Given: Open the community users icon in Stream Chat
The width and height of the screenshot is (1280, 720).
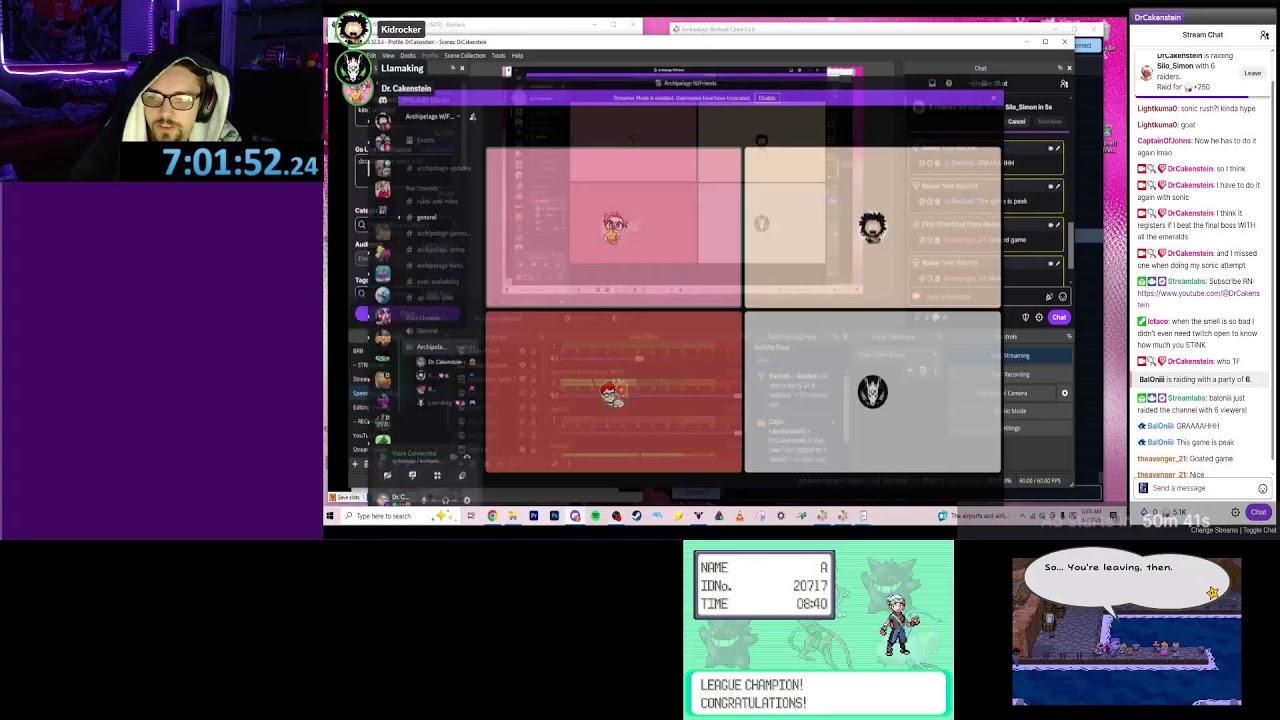Looking at the screenshot, I should pos(1264,35).
